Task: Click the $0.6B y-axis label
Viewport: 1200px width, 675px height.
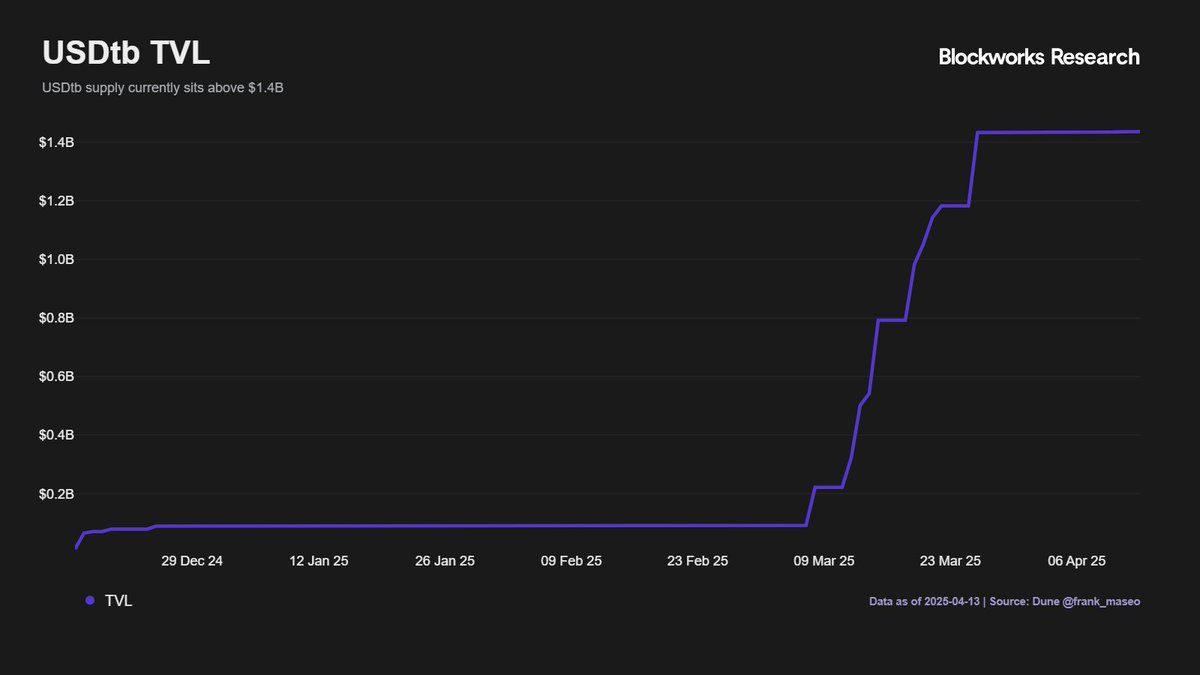Action: point(56,377)
